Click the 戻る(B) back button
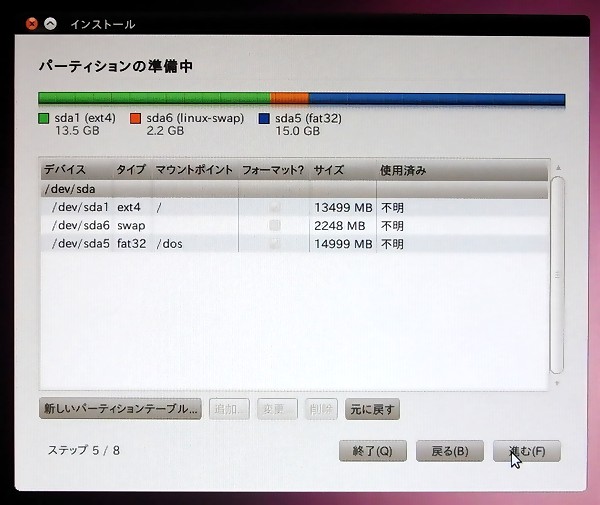The height and width of the screenshot is (505, 600). click(450, 451)
